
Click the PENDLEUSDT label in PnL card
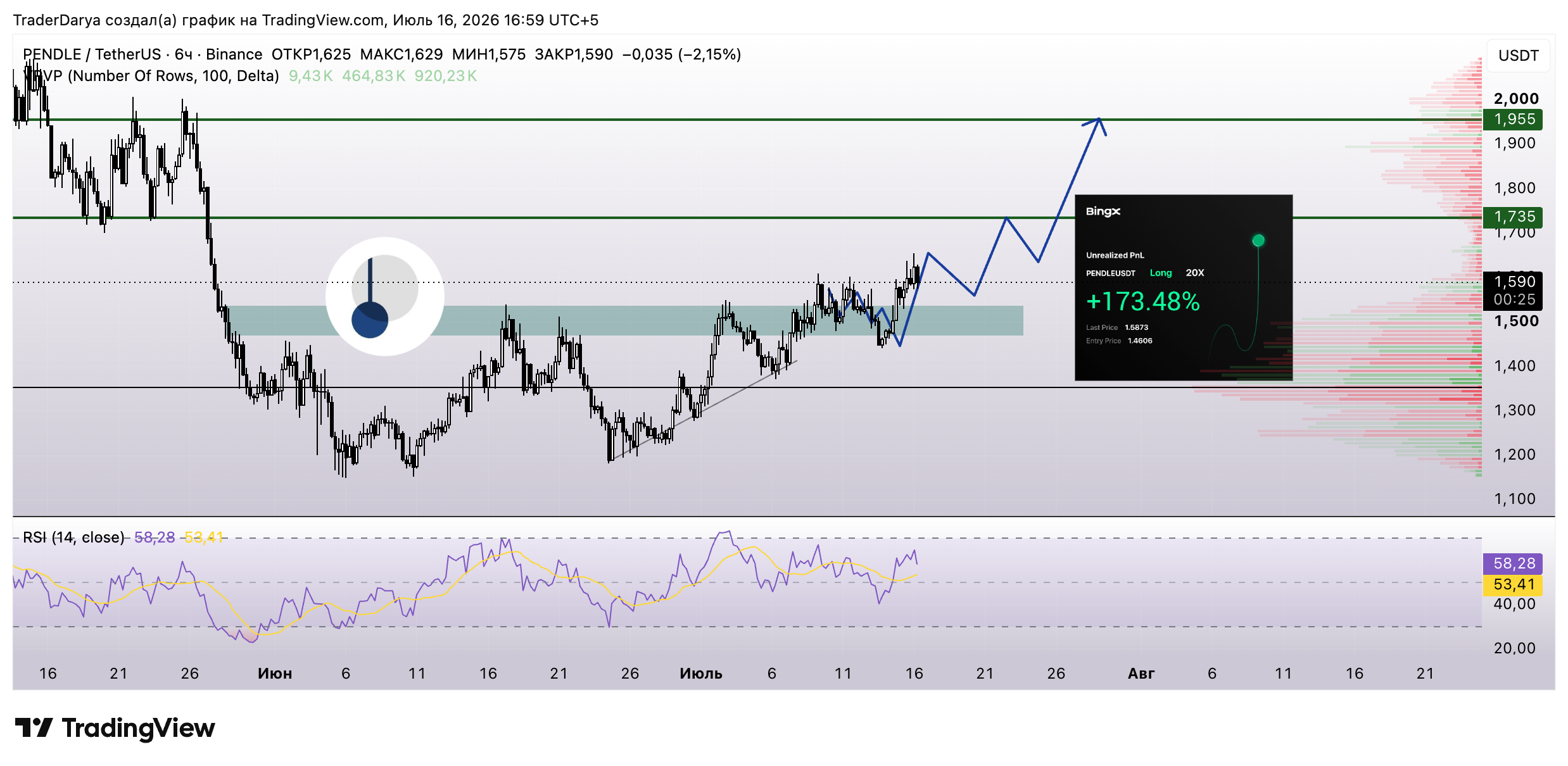(1111, 273)
